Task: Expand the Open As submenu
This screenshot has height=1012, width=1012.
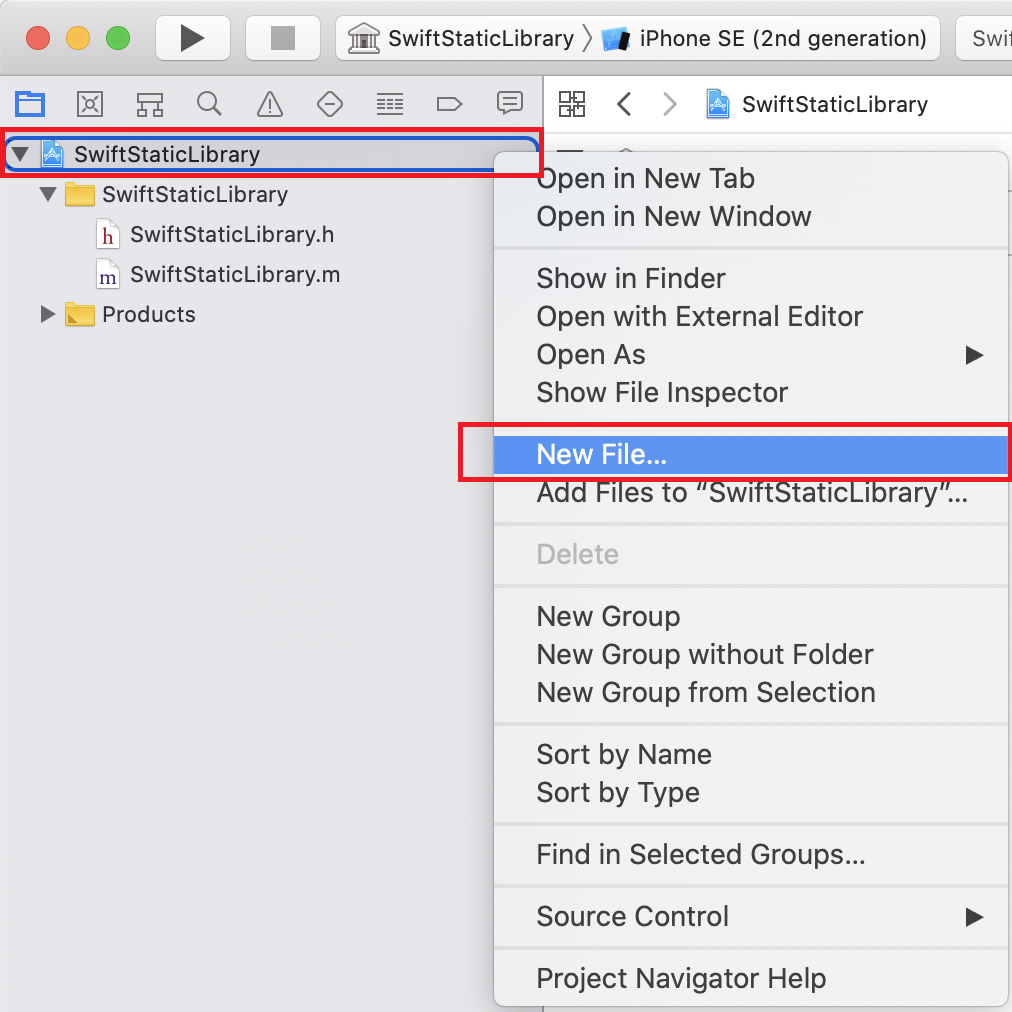Action: click(751, 355)
